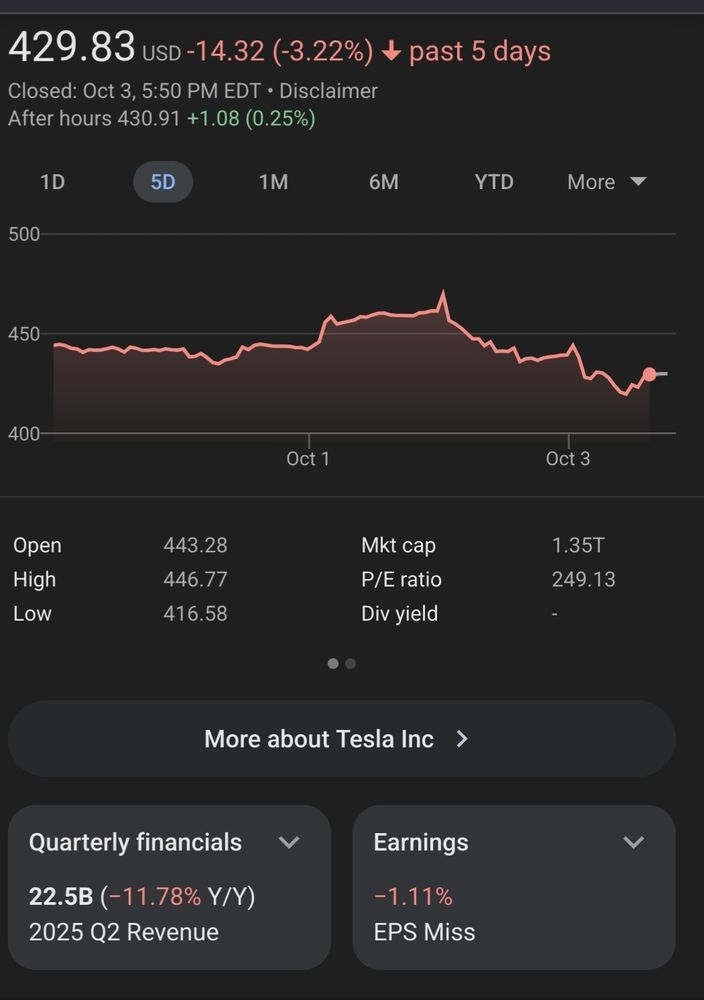Expand the Quarterly financials card
This screenshot has height=1000, width=704.
(x=289, y=842)
